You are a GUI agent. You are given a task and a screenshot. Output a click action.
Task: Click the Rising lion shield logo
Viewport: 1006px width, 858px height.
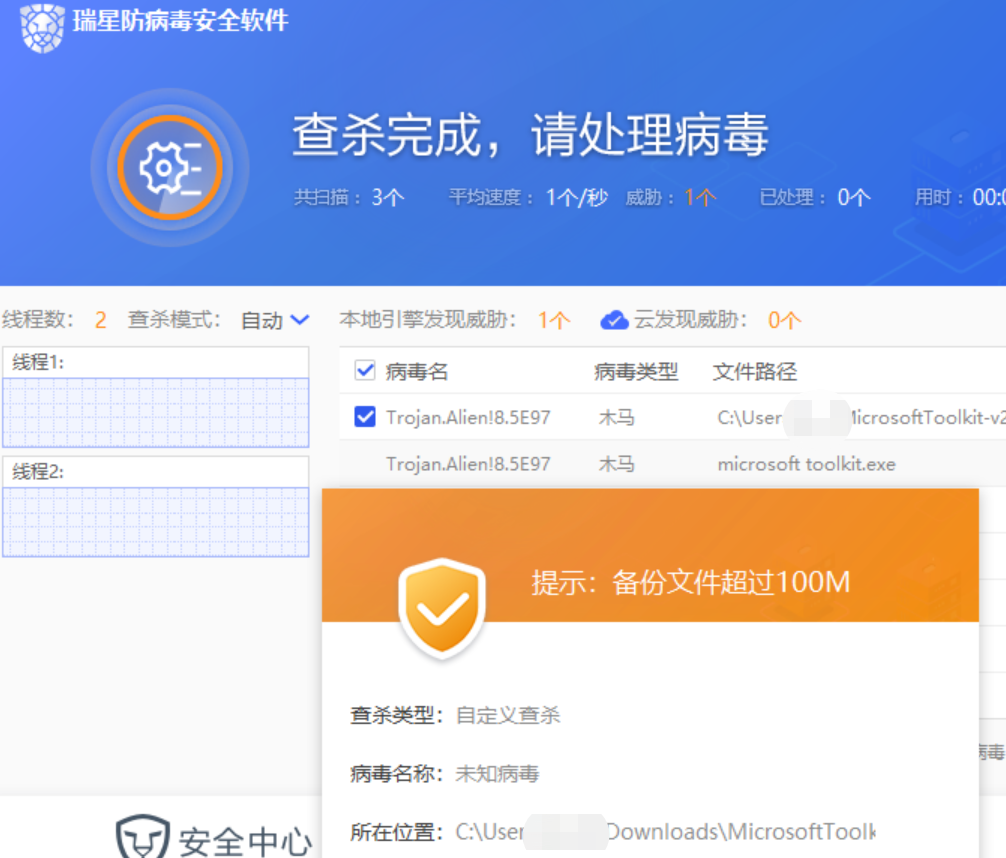[x=42, y=28]
